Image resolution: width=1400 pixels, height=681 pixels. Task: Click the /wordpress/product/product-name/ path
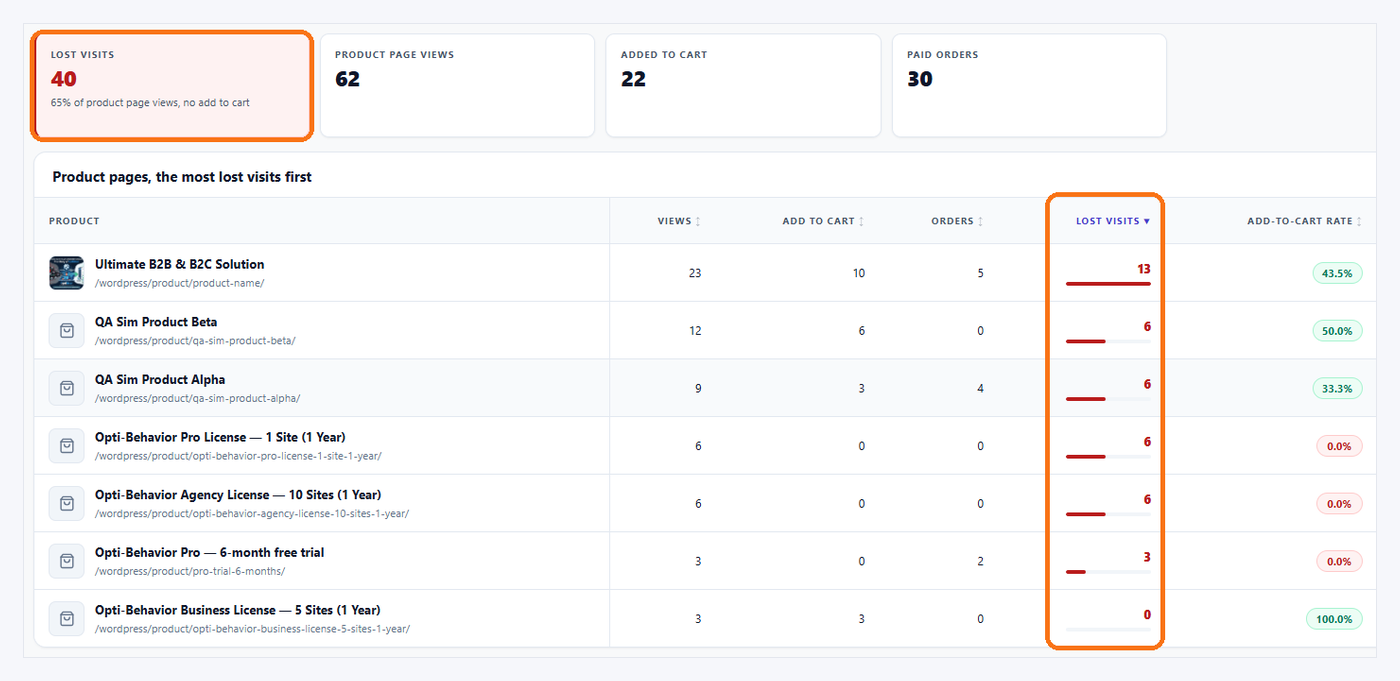[180, 283]
